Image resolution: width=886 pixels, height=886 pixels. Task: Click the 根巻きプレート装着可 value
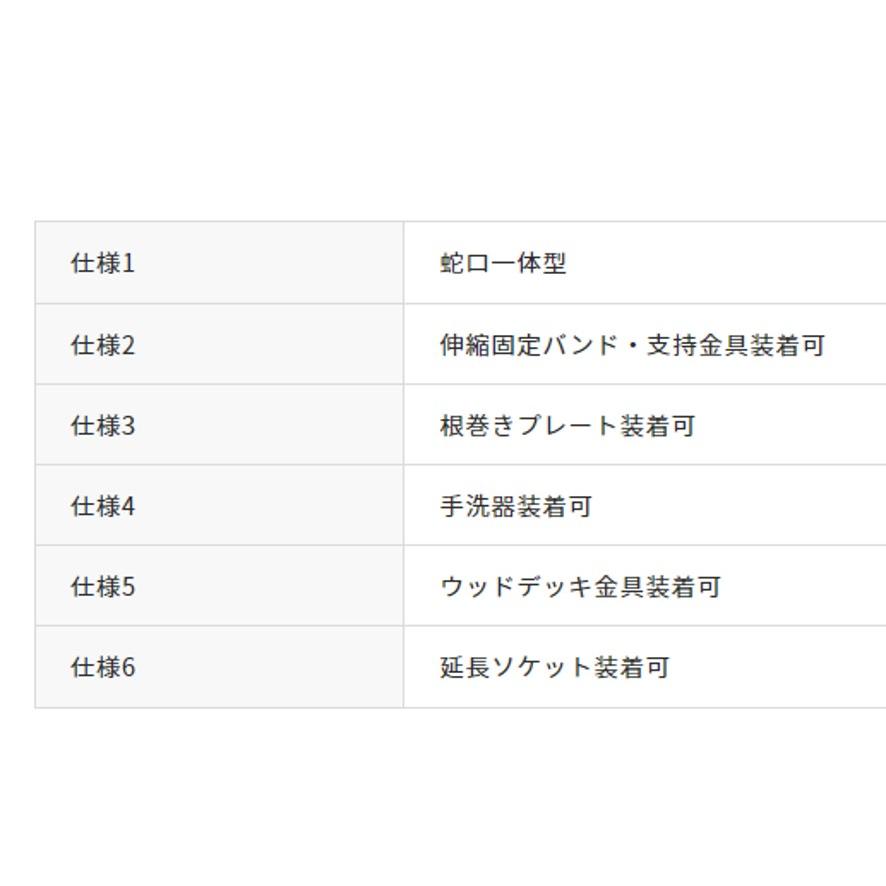tap(567, 426)
